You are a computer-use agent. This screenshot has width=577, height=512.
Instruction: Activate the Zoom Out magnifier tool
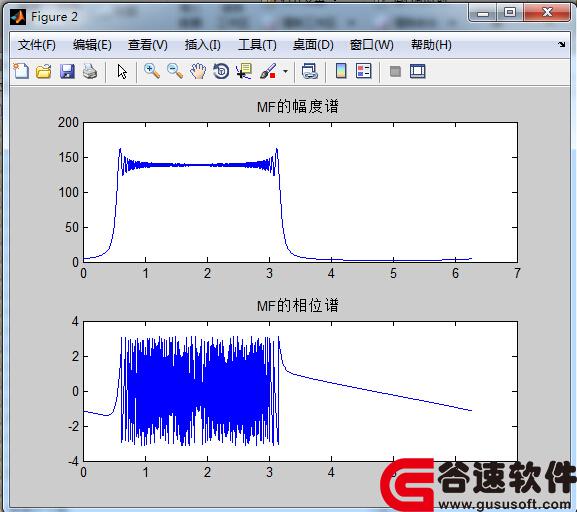[x=175, y=71]
